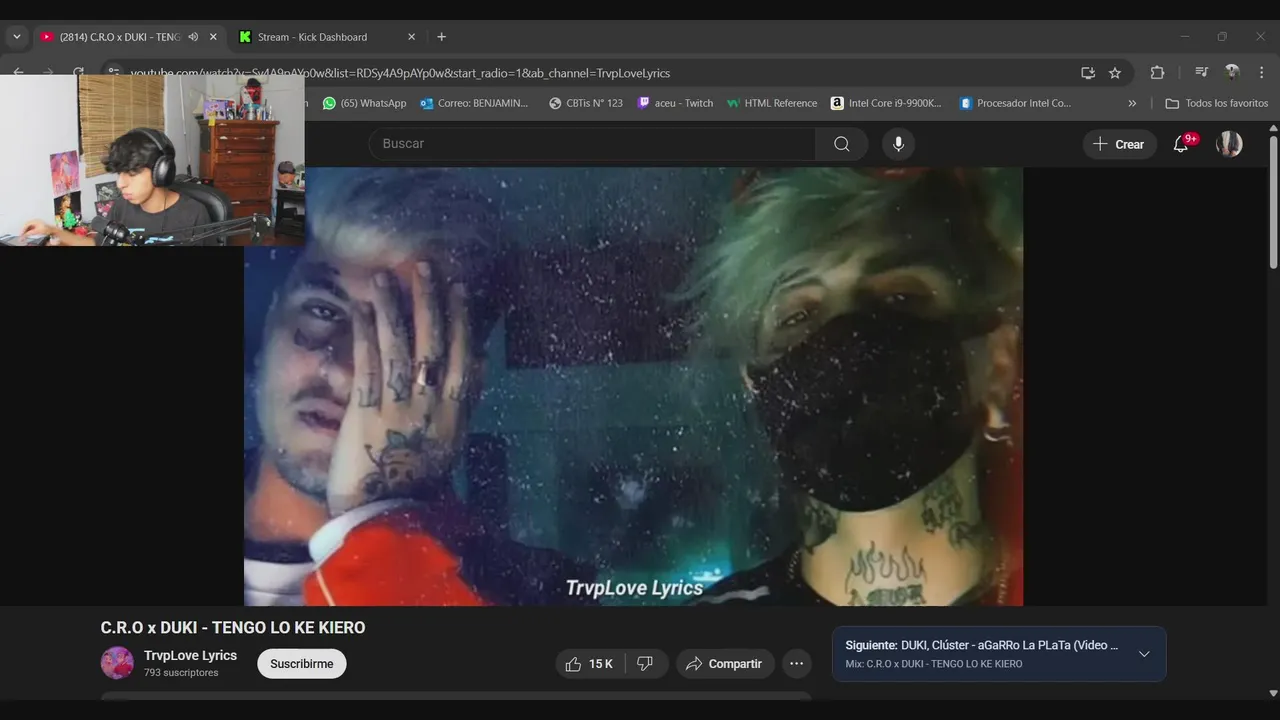Expand hidden bookmarks with the double chevron

(x=1132, y=103)
